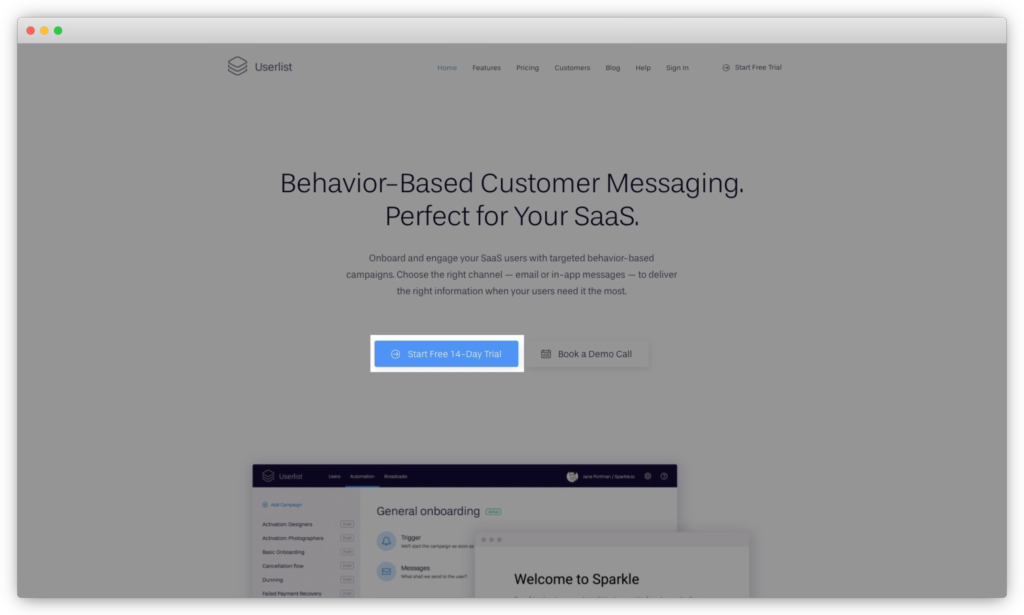Click the Userlist logo inside the dashboard screenshot
Image resolution: width=1024 pixels, height=615 pixels.
pyautogui.click(x=268, y=476)
